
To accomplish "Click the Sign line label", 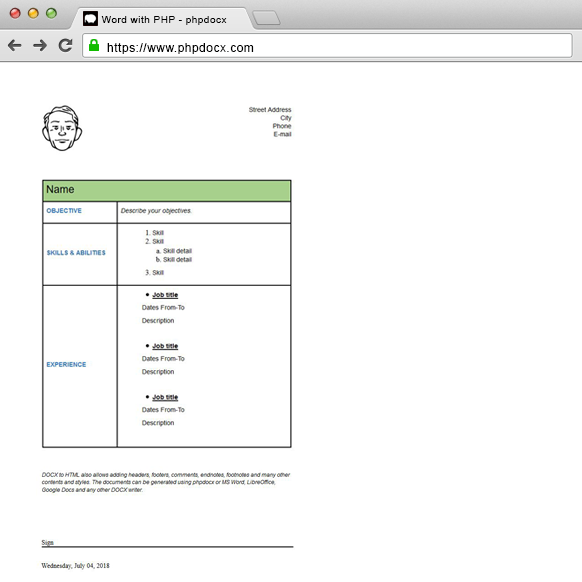I will coord(48,542).
